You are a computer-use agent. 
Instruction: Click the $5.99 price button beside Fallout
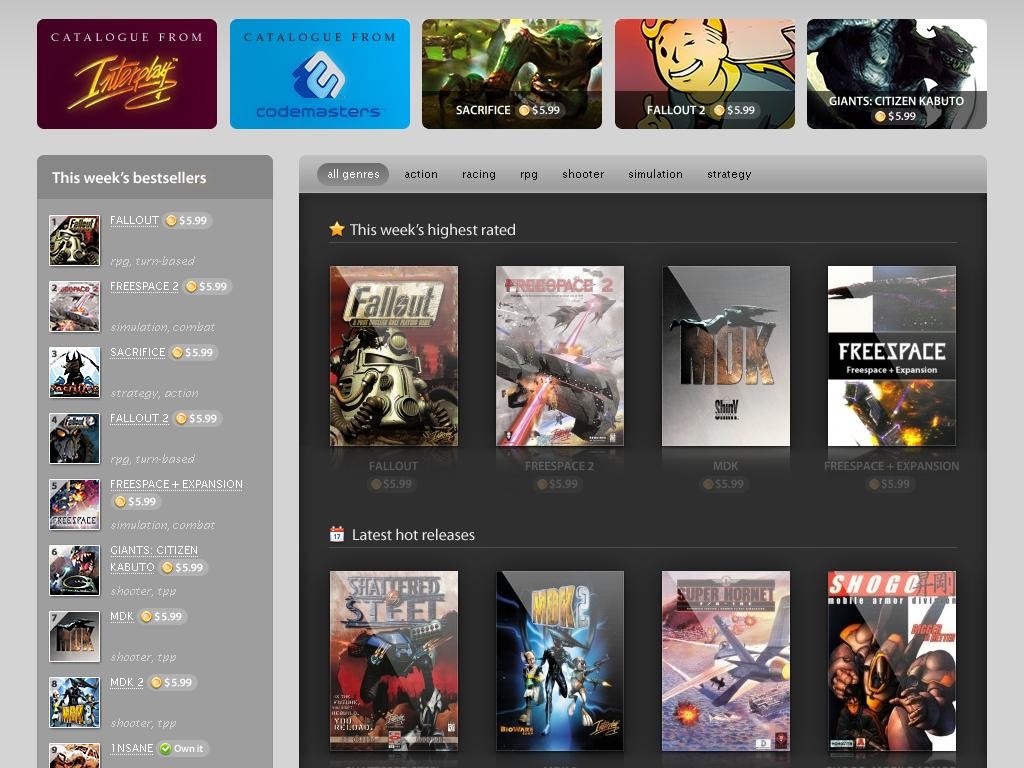pyautogui.click(x=187, y=220)
